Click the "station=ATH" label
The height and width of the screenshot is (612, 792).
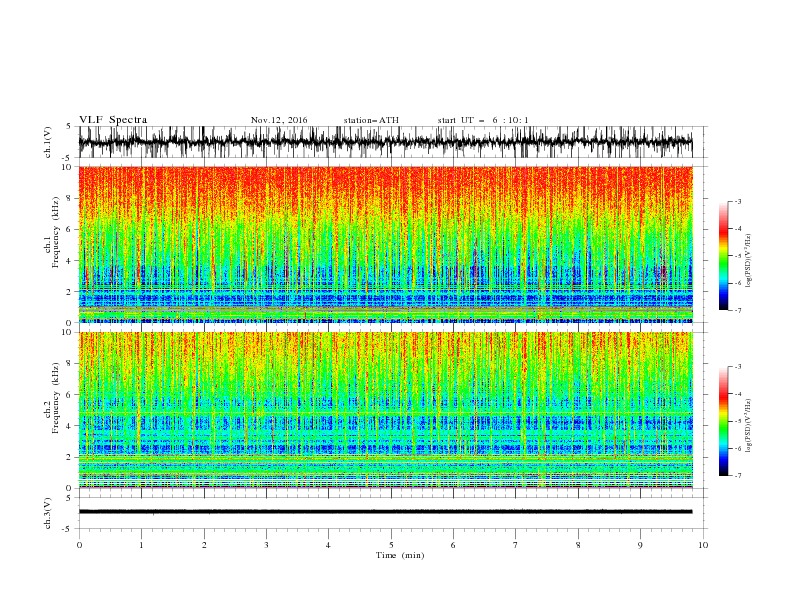pyautogui.click(x=371, y=120)
